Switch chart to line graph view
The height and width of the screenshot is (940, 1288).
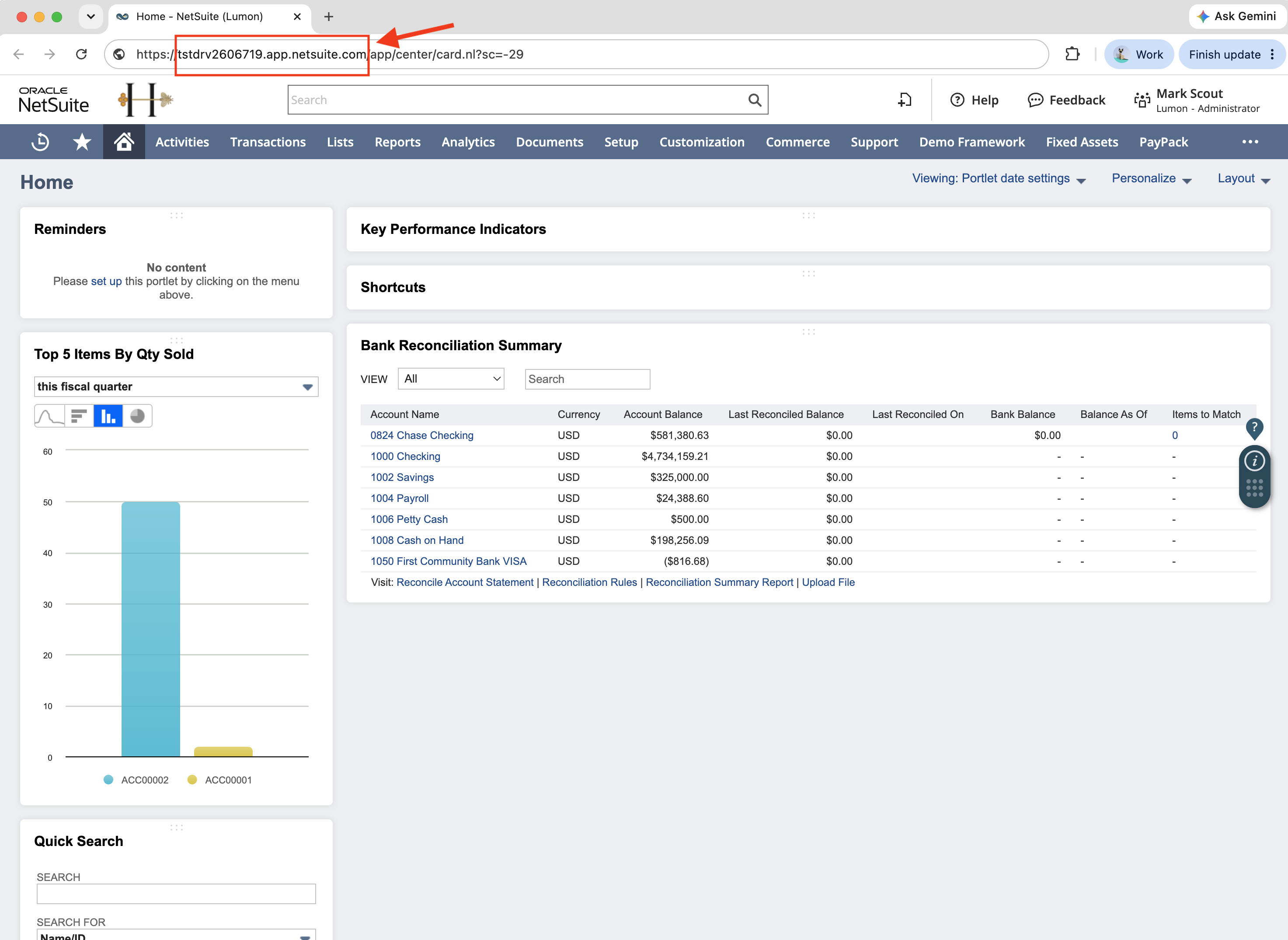49,416
